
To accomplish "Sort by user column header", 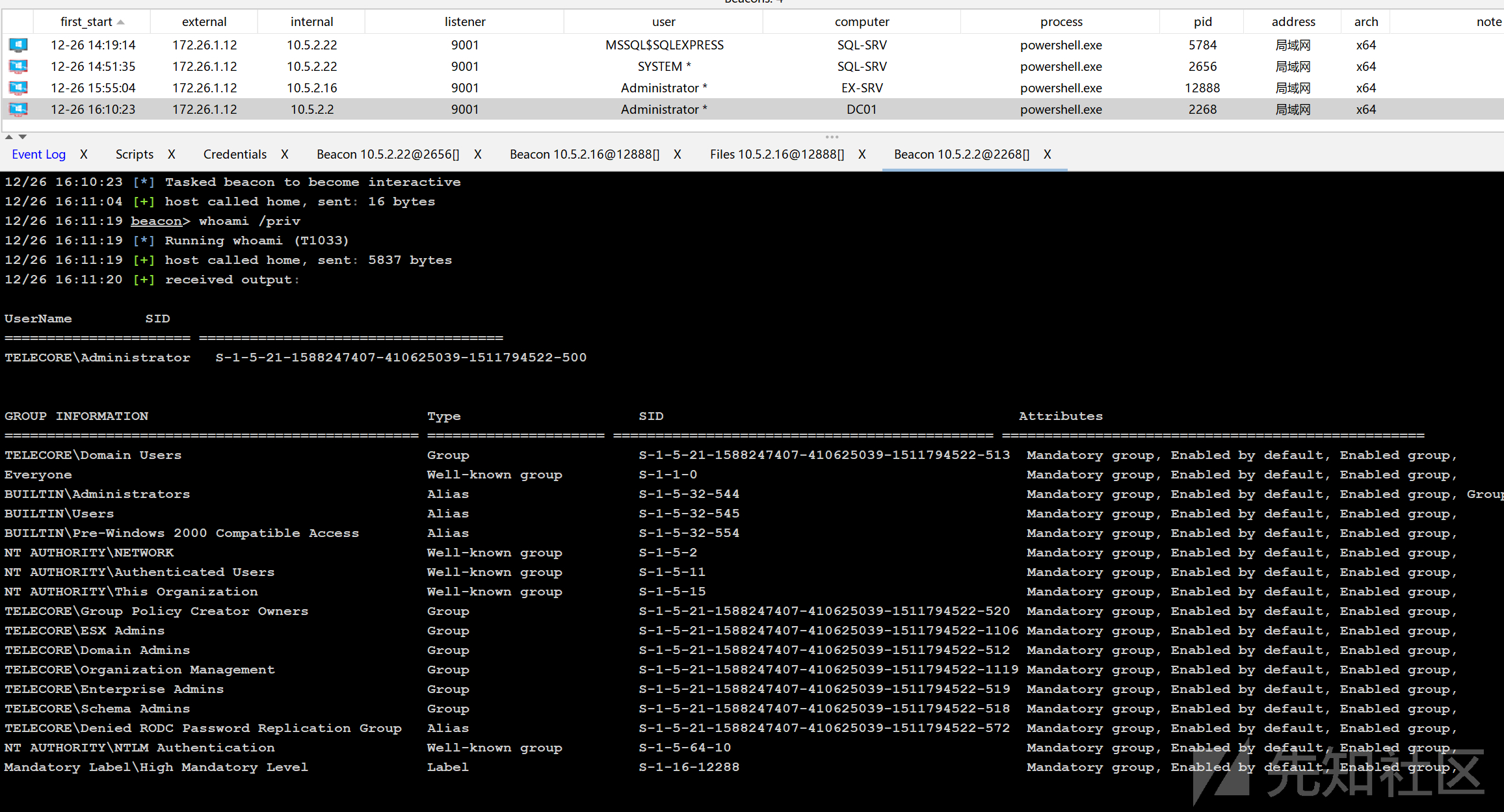I will click(663, 21).
